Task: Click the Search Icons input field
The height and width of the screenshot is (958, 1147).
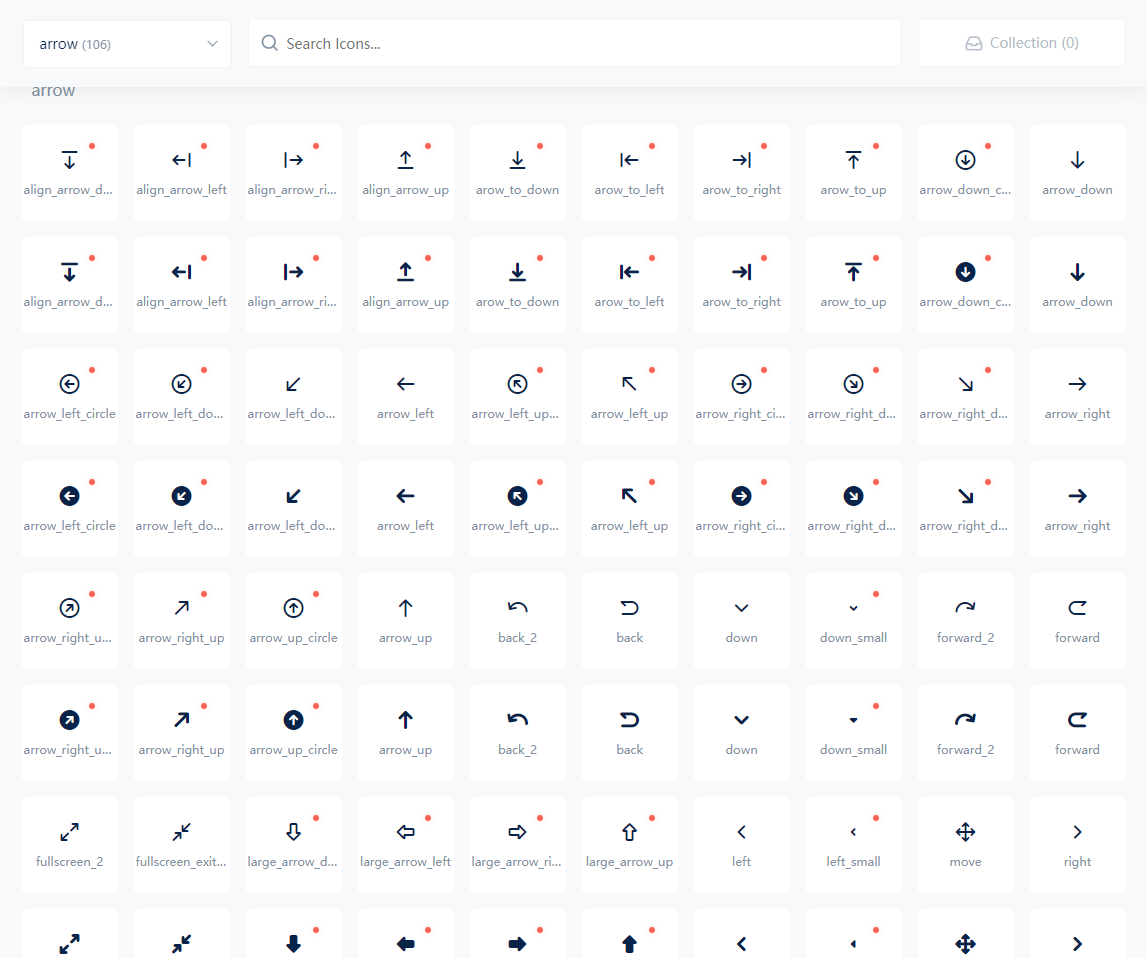Action: [575, 44]
